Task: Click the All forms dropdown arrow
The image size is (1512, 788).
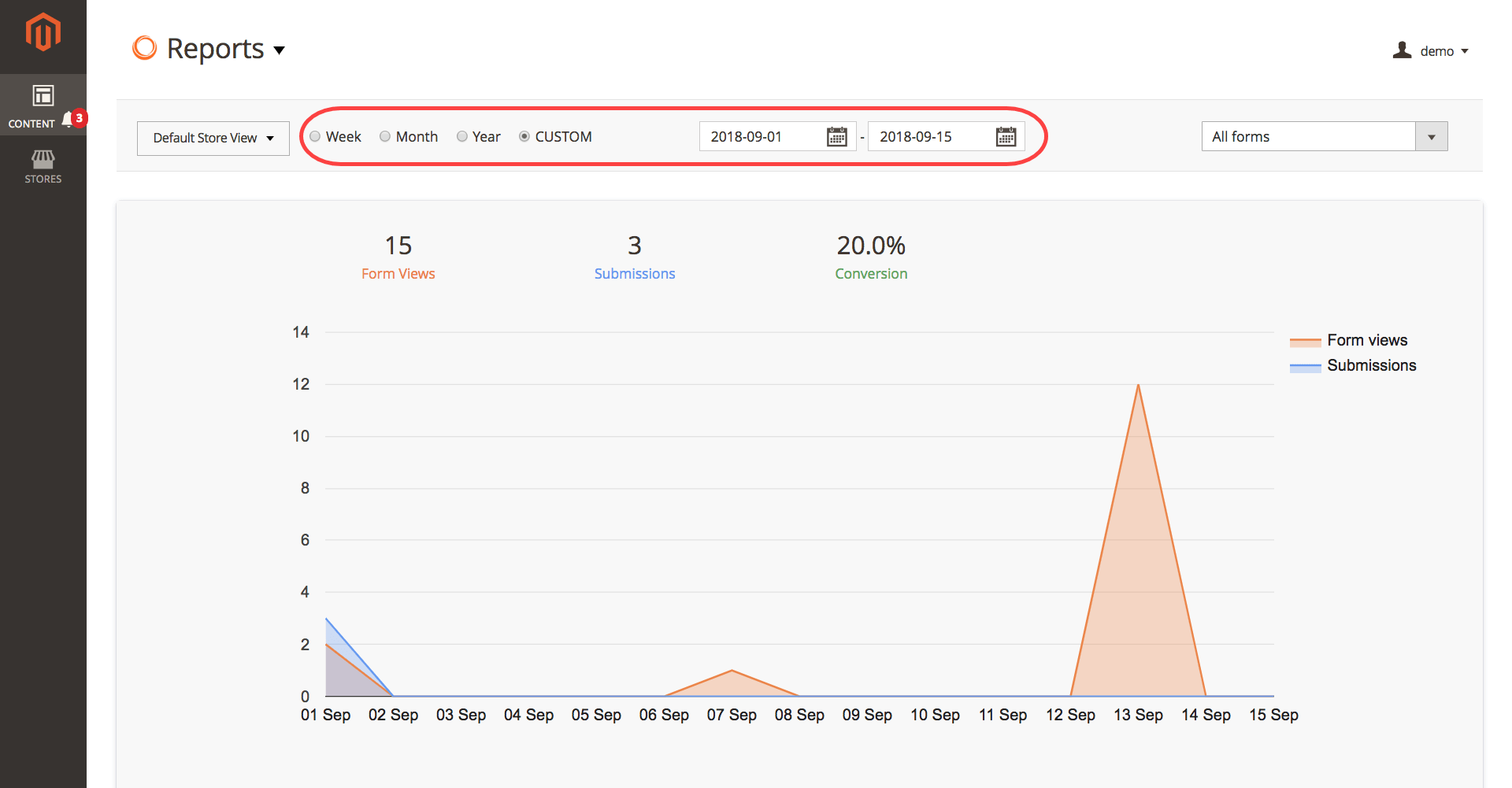Action: point(1432,137)
